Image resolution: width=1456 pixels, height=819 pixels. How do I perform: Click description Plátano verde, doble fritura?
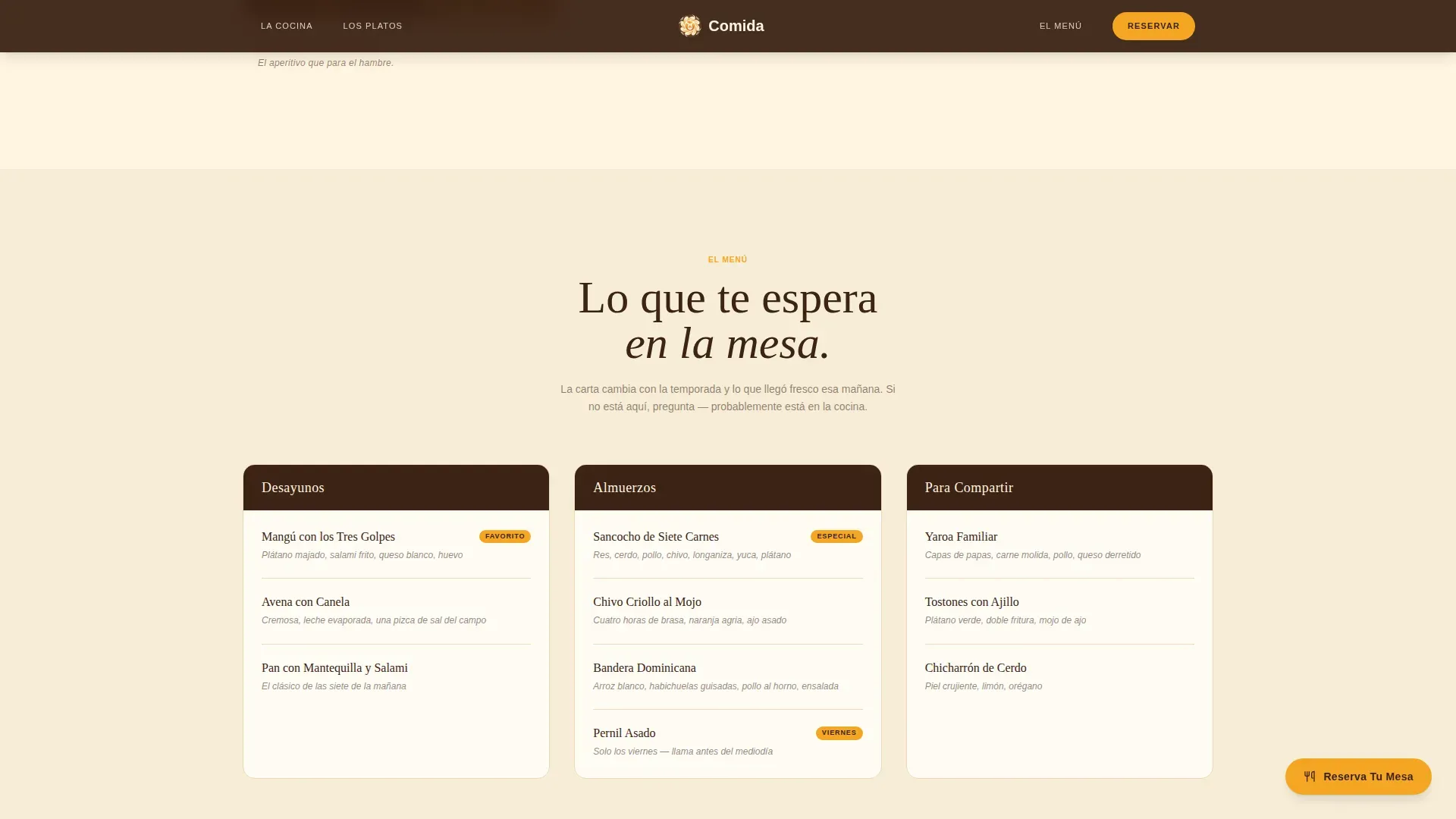[x=1006, y=620]
